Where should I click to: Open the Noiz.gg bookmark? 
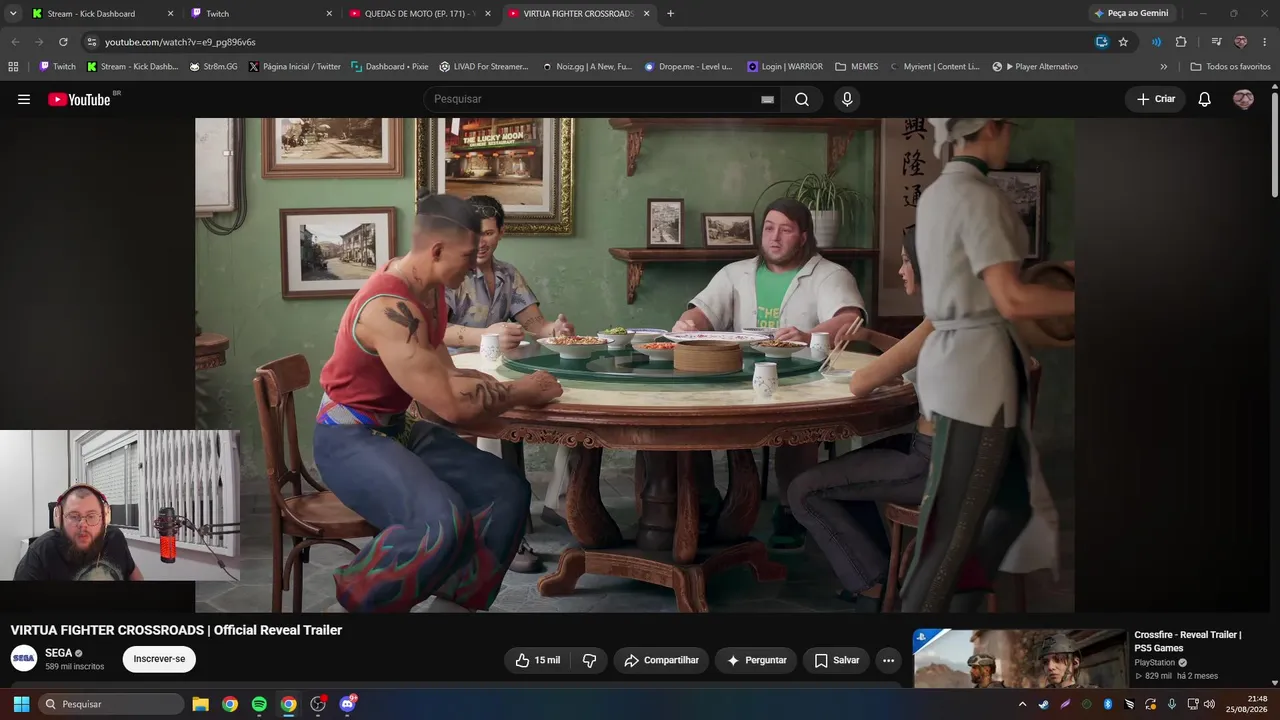point(587,67)
